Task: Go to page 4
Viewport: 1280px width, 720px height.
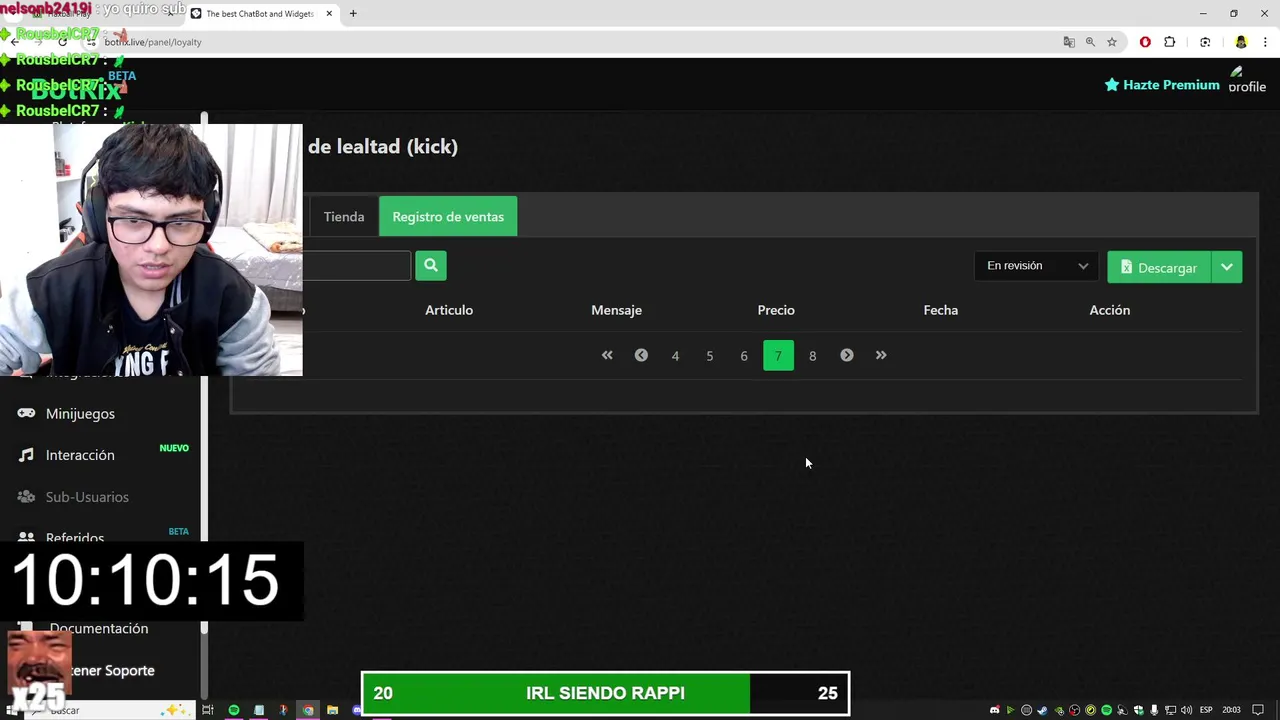Action: [x=675, y=356]
